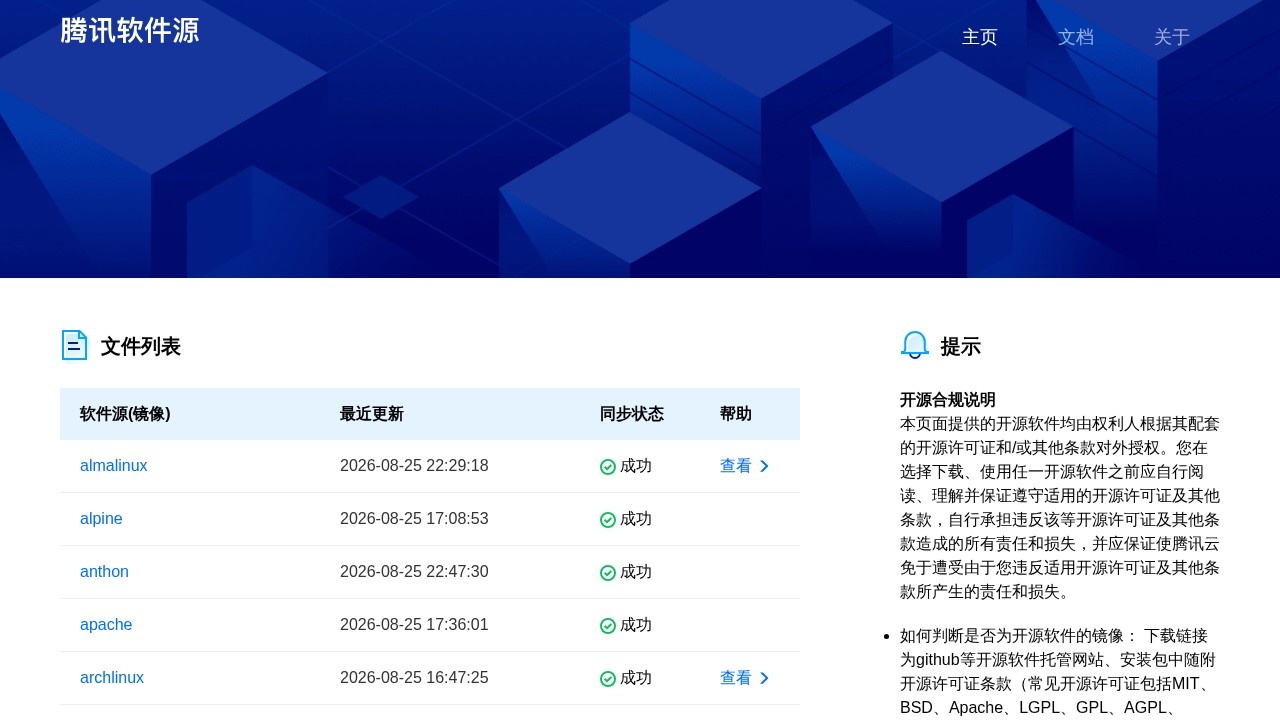1280x720 pixels.
Task: Click the 文件列表 document icon
Action: click(74, 345)
